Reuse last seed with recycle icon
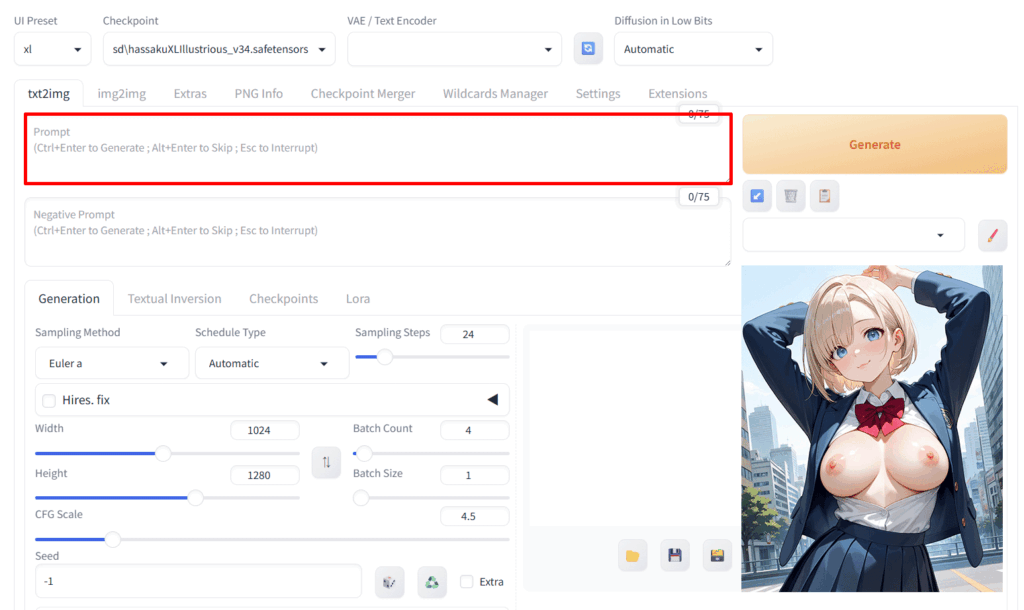The height and width of the screenshot is (610, 1024). click(x=431, y=581)
